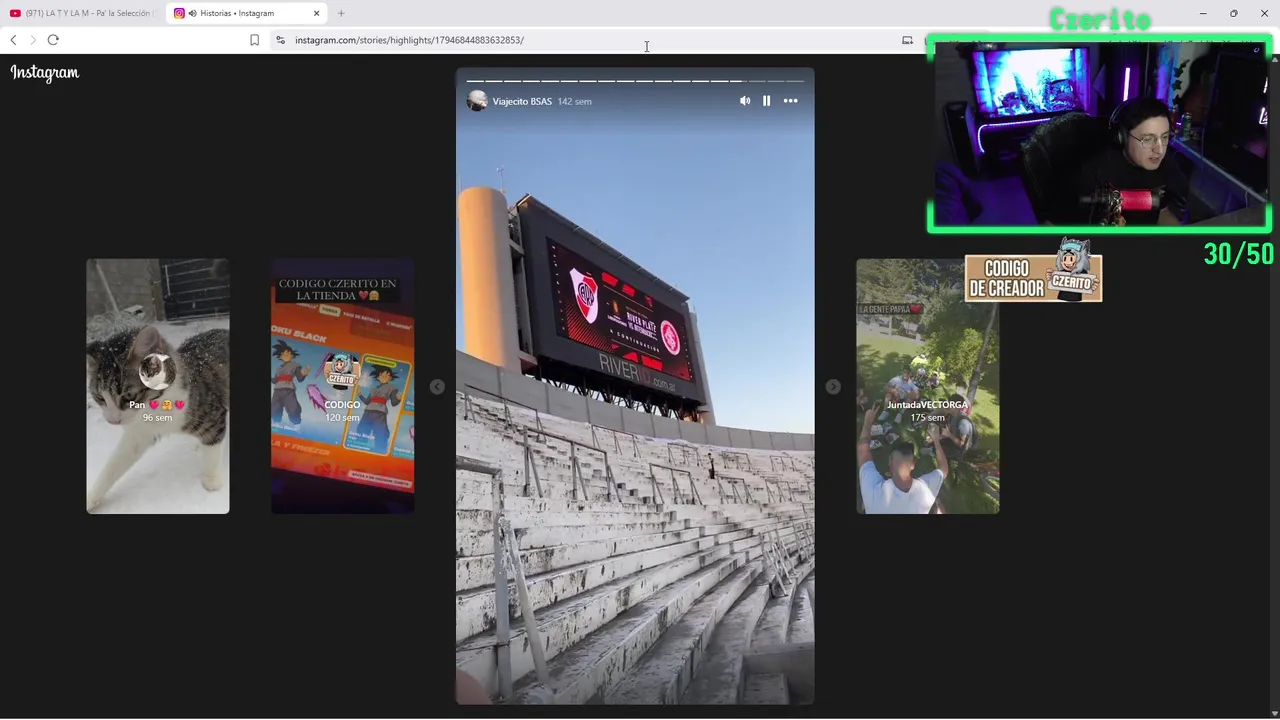Open the CODIGO highlight thumbnail
This screenshot has height=720, width=1280.
[342, 386]
